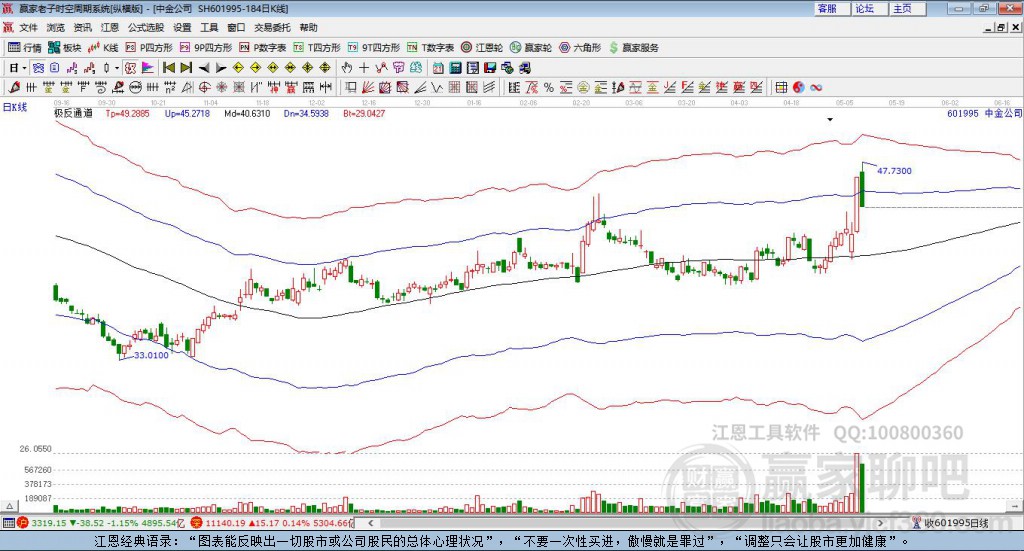The width and height of the screenshot is (1024, 551).
Task: Select the hand pan tool
Action: pos(347,68)
